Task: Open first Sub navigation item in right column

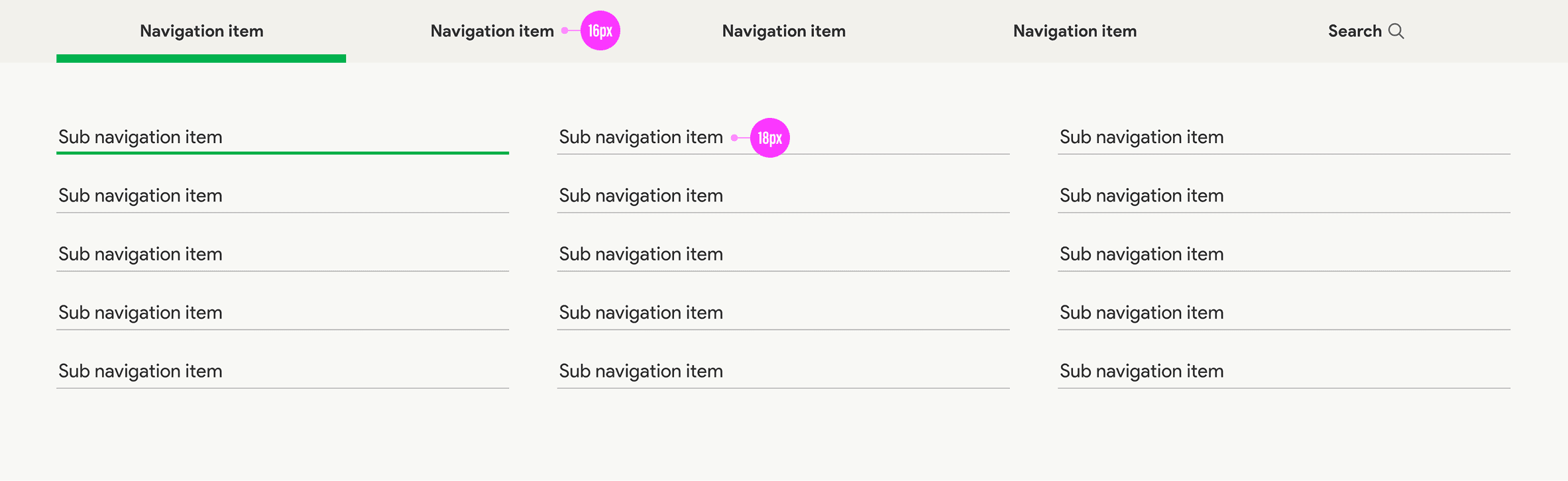Action: coord(1141,137)
